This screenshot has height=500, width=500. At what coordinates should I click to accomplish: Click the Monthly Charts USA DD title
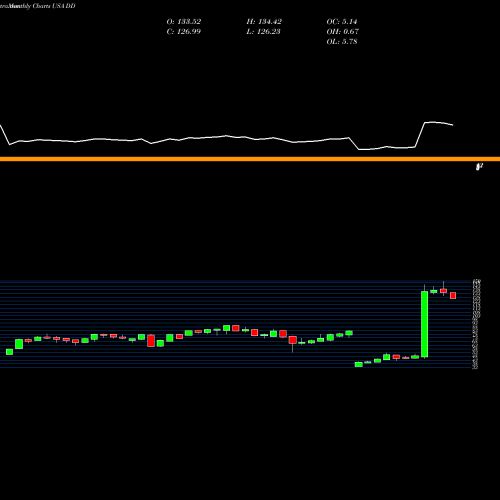37,6
